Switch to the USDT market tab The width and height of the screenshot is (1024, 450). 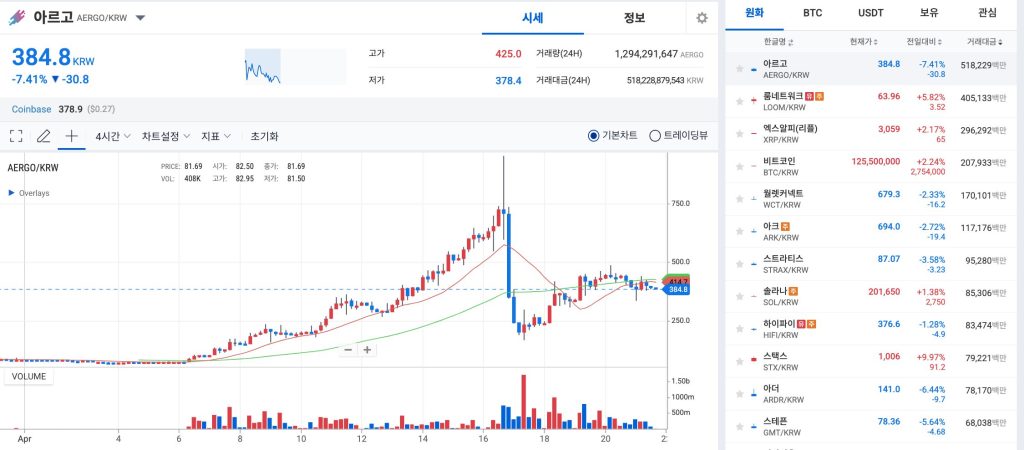point(871,12)
